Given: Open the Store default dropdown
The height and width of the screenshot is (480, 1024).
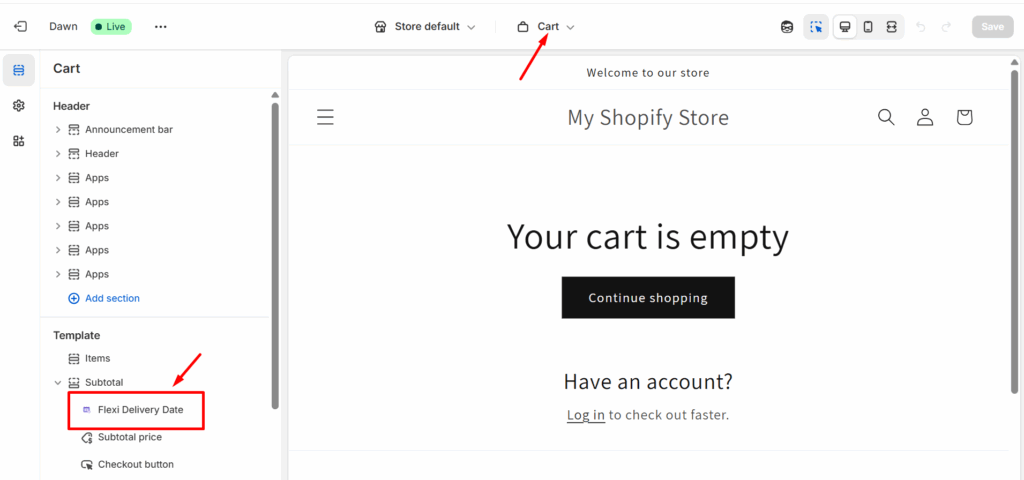Looking at the screenshot, I should coord(425,27).
